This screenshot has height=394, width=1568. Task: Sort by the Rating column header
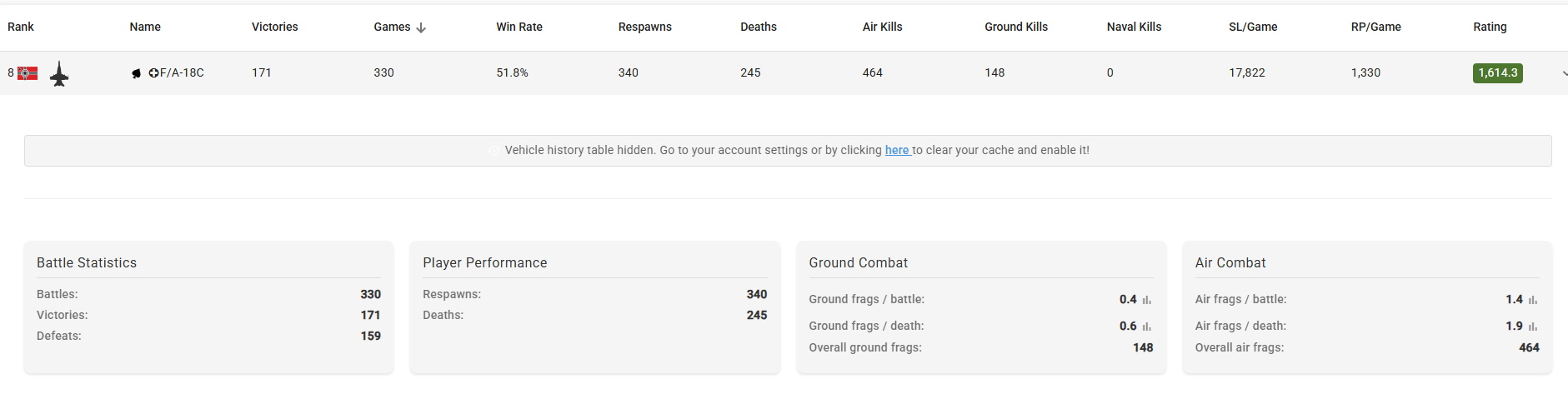(1489, 27)
